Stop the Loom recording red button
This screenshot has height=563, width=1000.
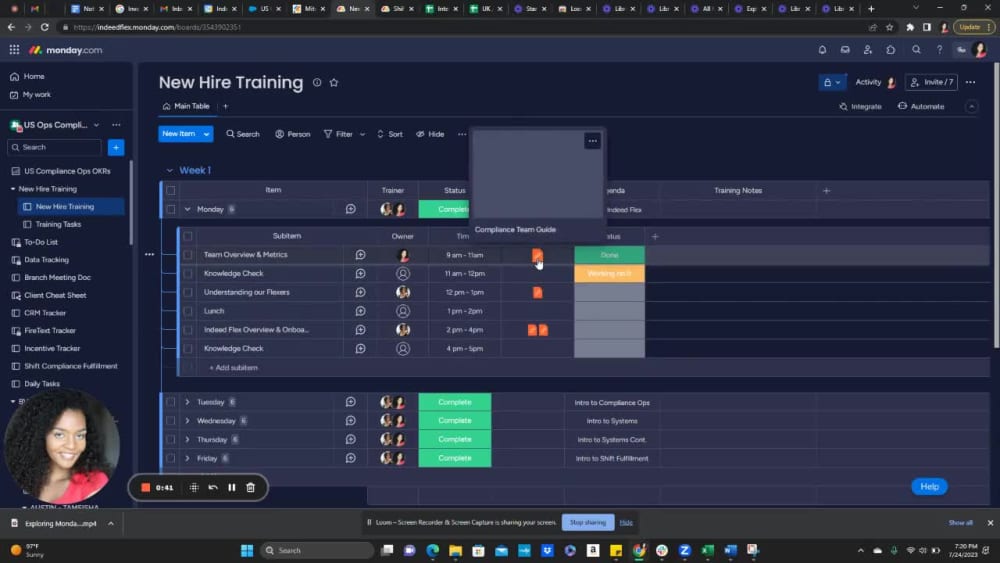[x=145, y=488]
